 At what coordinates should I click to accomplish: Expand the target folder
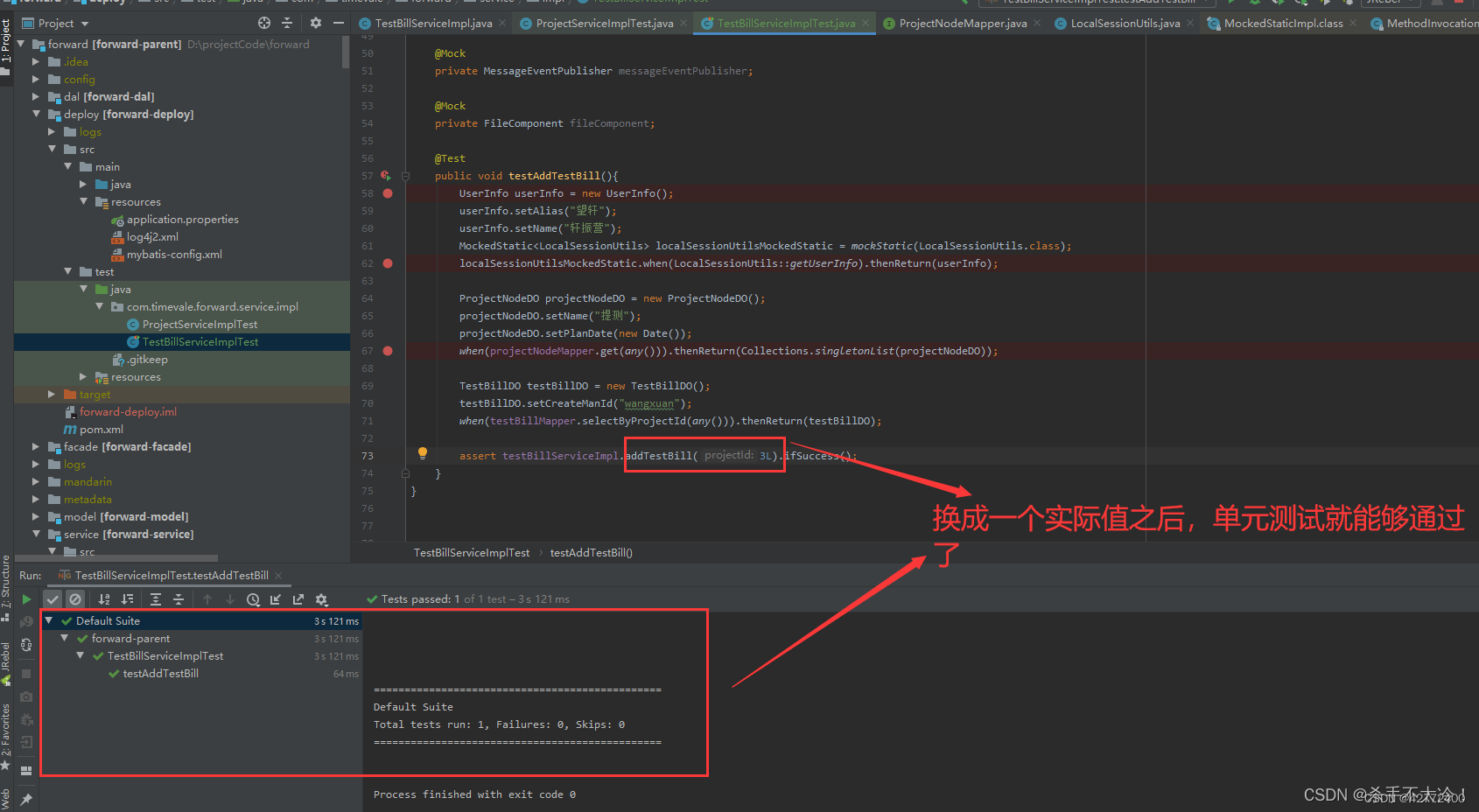click(x=52, y=394)
